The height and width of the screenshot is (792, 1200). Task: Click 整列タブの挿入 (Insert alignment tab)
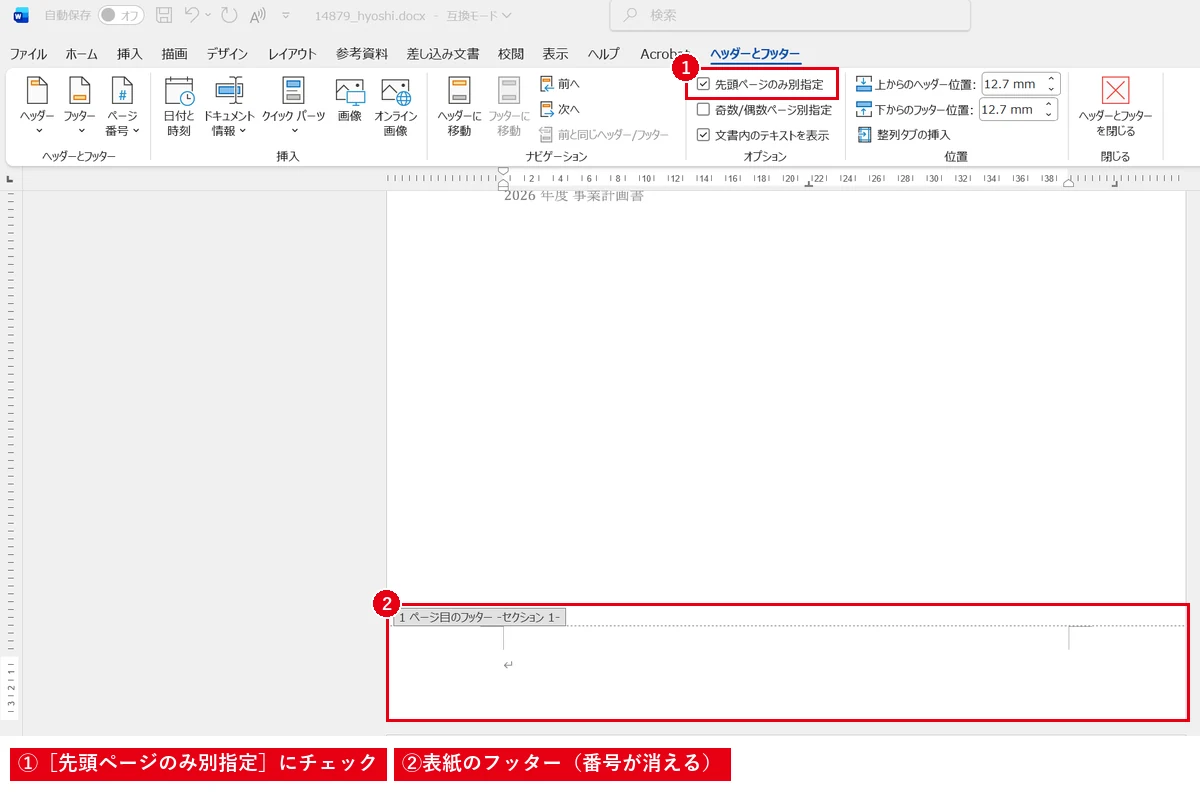[x=904, y=134]
